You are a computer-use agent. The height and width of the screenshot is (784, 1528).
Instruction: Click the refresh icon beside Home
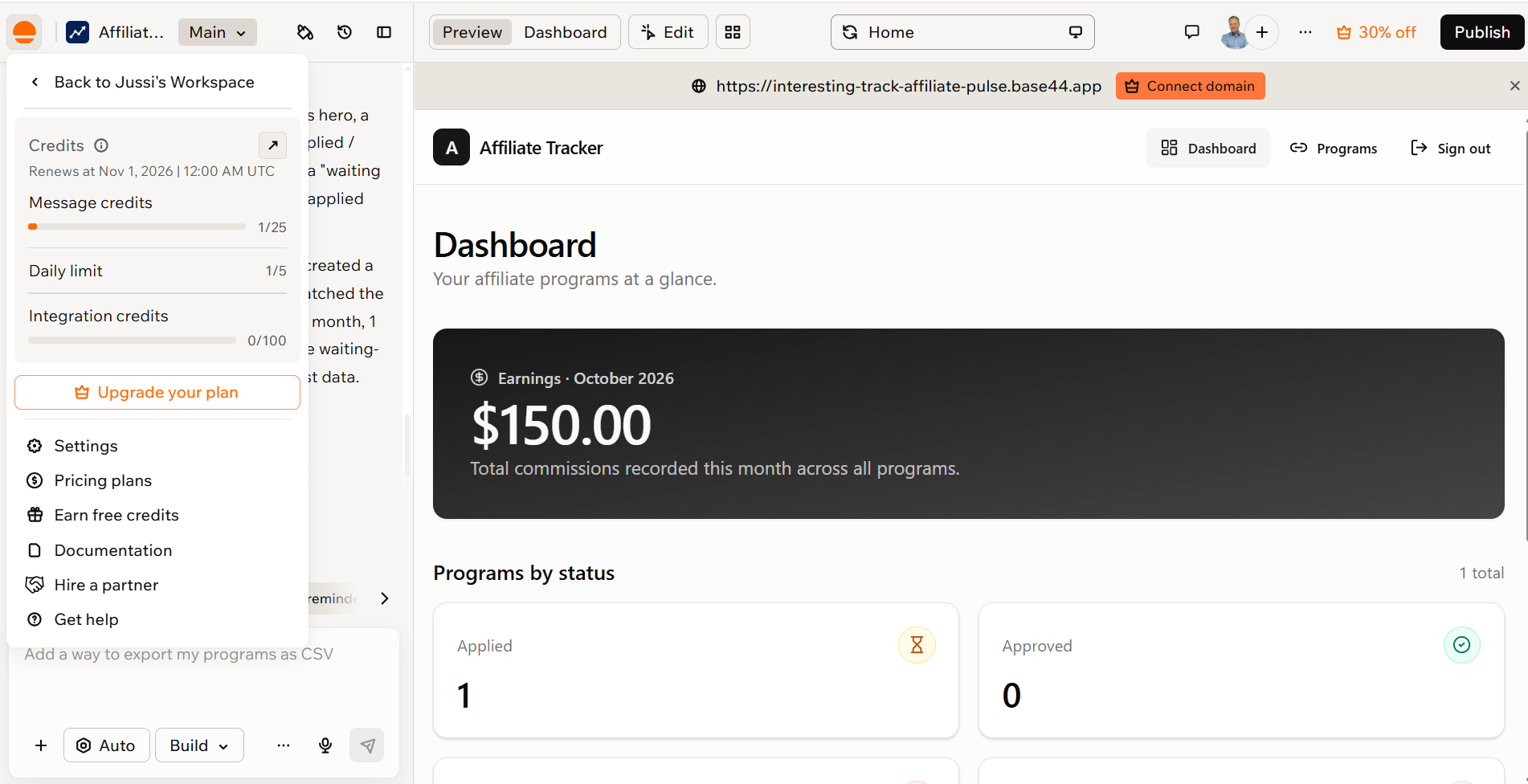point(850,32)
